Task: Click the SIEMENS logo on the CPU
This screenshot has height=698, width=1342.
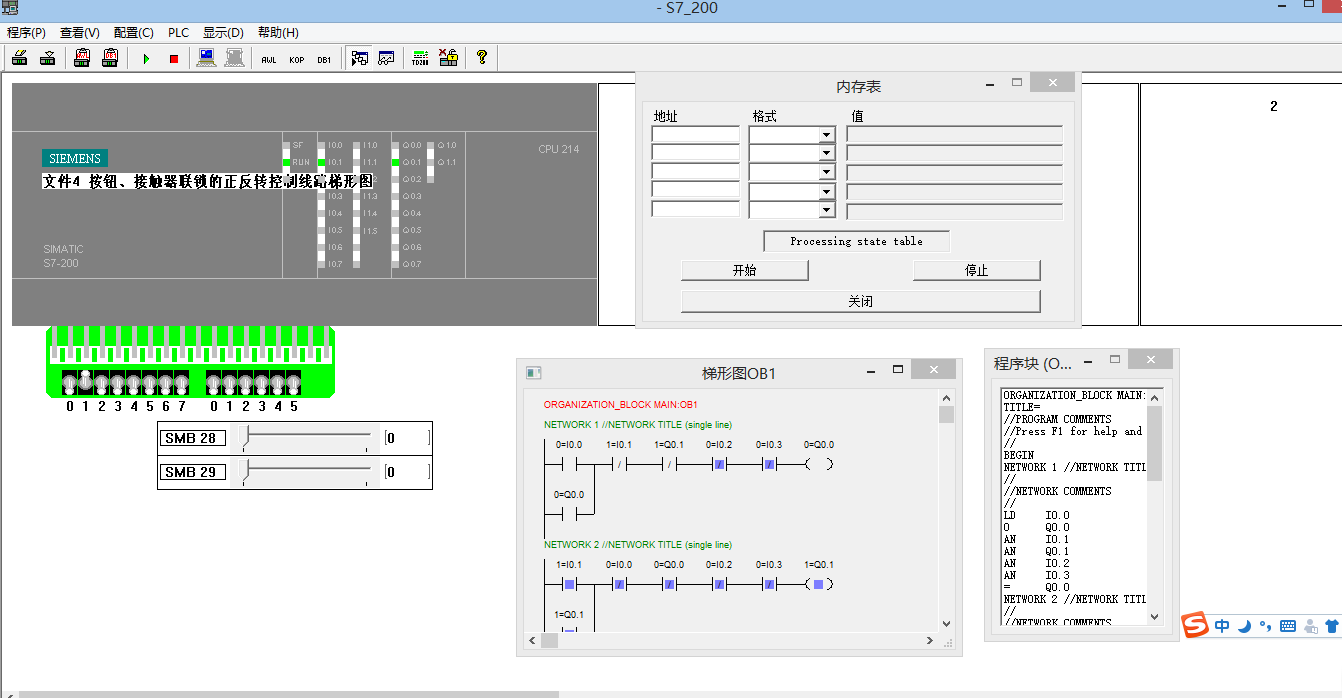Action: click(75, 159)
